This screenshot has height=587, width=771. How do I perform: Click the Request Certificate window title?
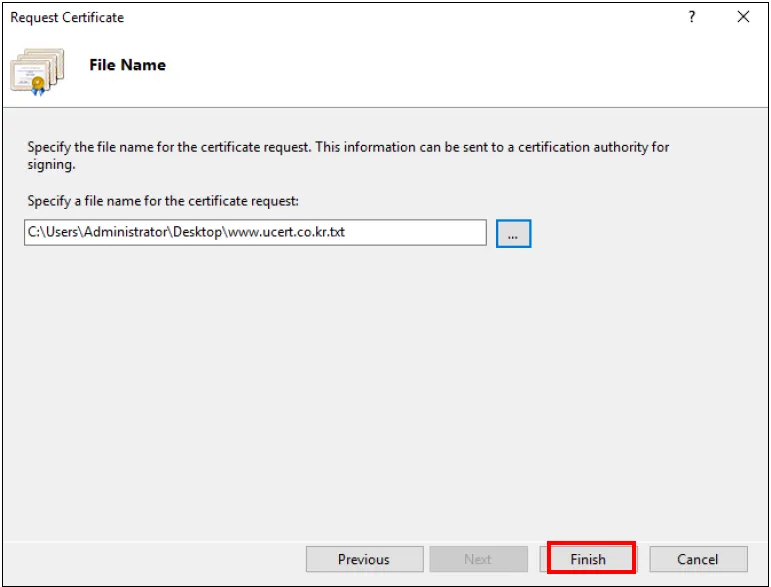67,17
